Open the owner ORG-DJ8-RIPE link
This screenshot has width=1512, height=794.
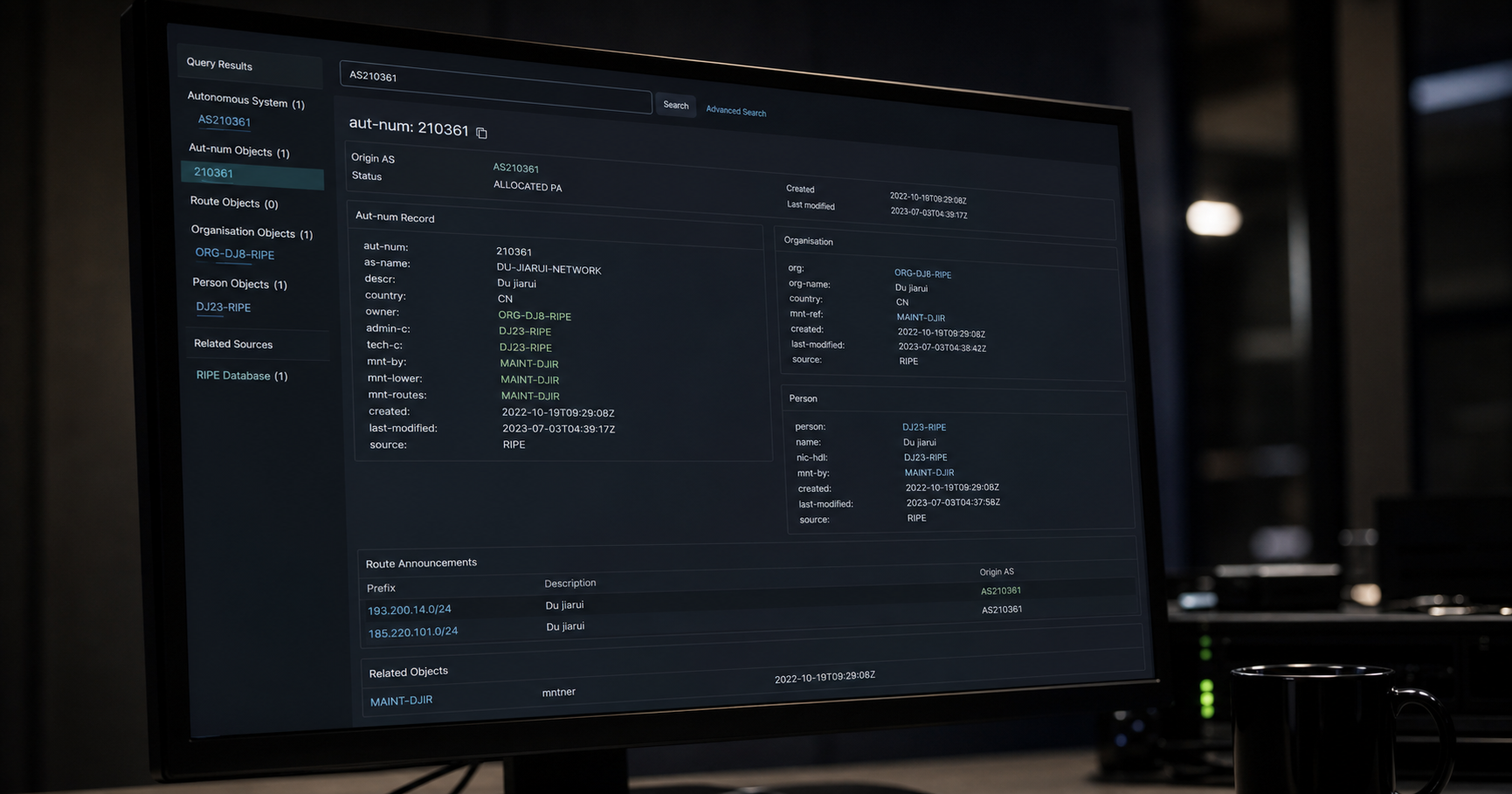pyautogui.click(x=535, y=316)
